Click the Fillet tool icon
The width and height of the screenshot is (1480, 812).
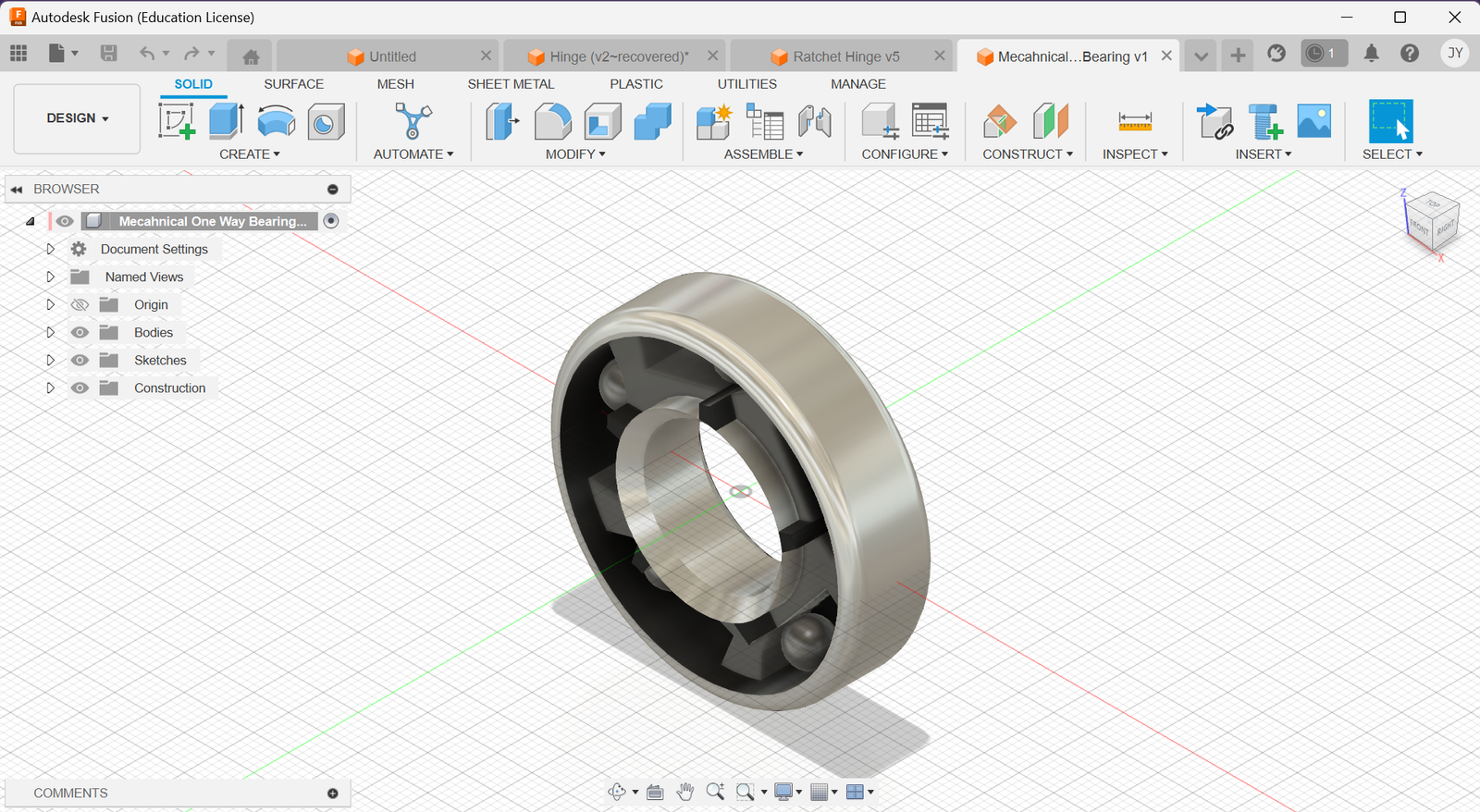pyautogui.click(x=552, y=121)
